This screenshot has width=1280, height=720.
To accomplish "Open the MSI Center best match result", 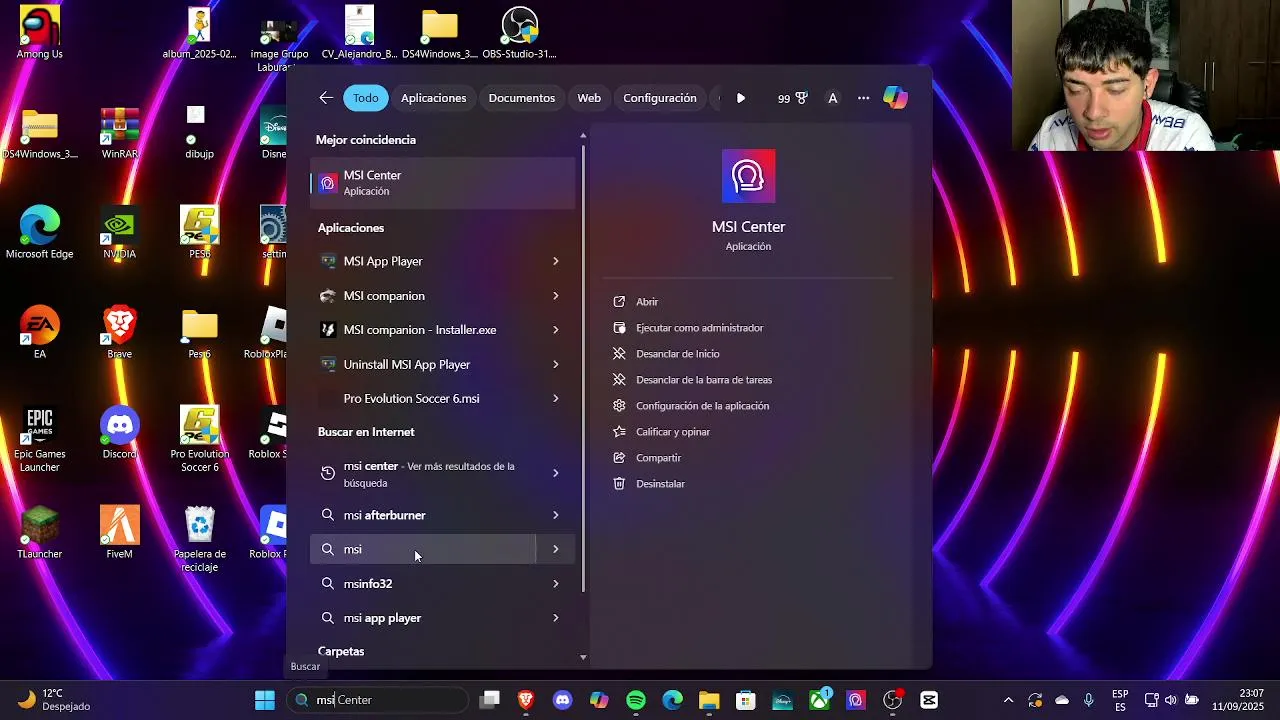I will 443,183.
